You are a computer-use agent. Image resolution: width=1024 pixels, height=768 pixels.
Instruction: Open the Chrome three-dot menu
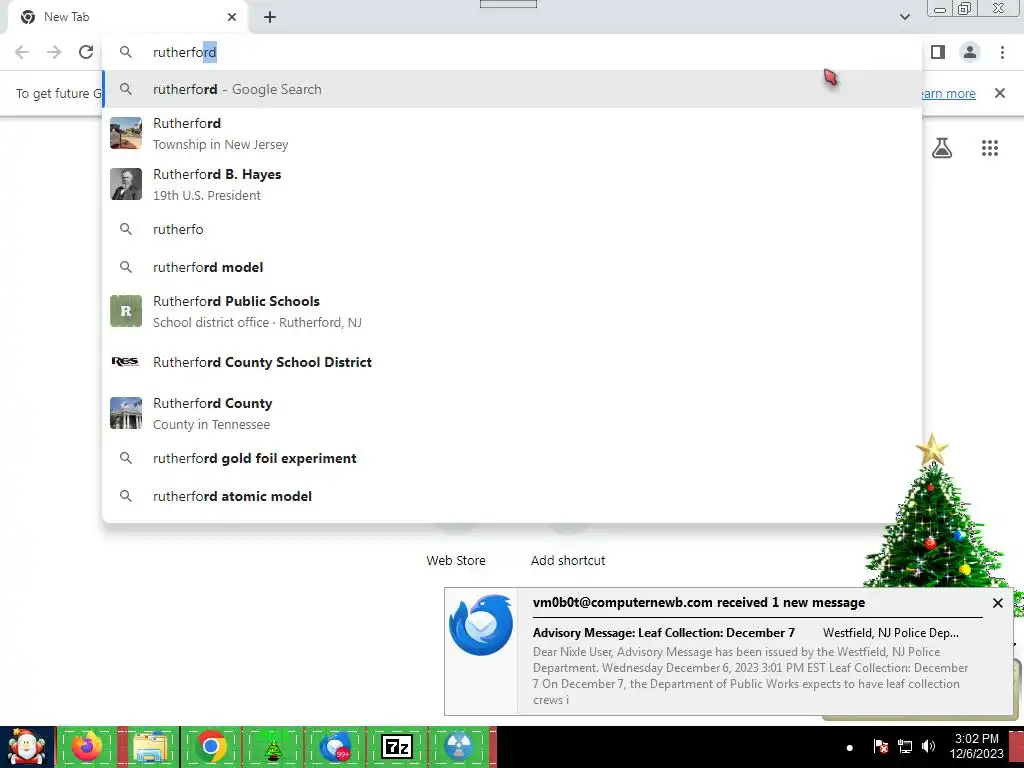1002,52
